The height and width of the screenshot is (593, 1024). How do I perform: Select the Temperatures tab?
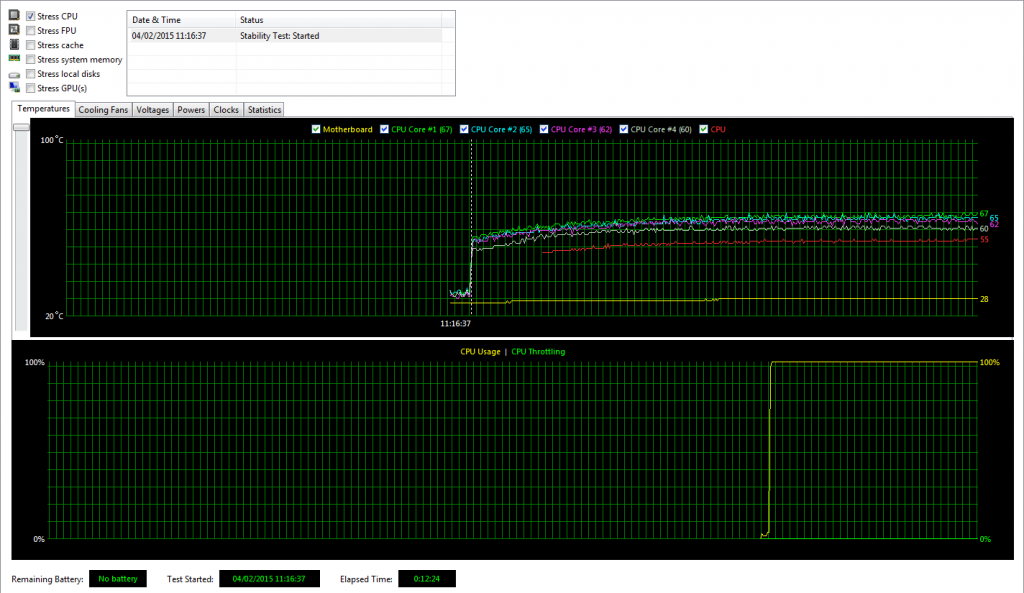tap(43, 109)
